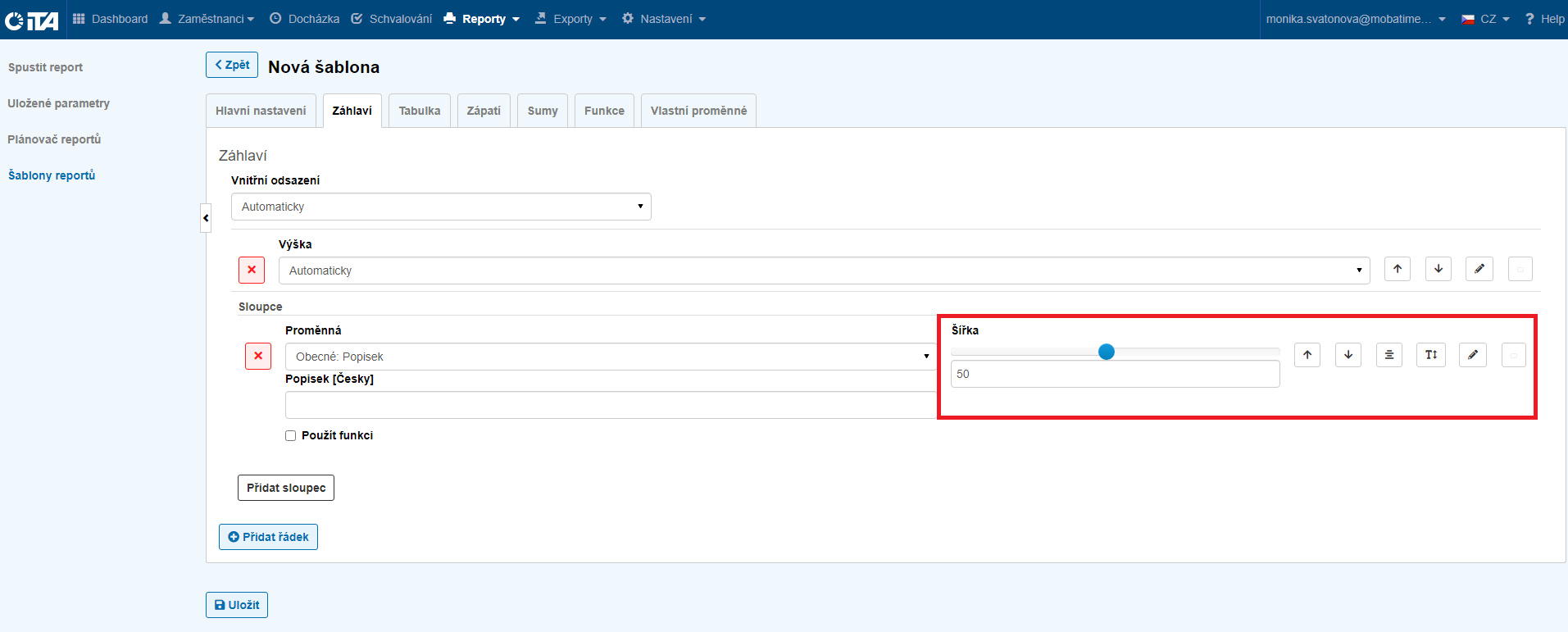Expand the Výška dropdown

[824, 271]
